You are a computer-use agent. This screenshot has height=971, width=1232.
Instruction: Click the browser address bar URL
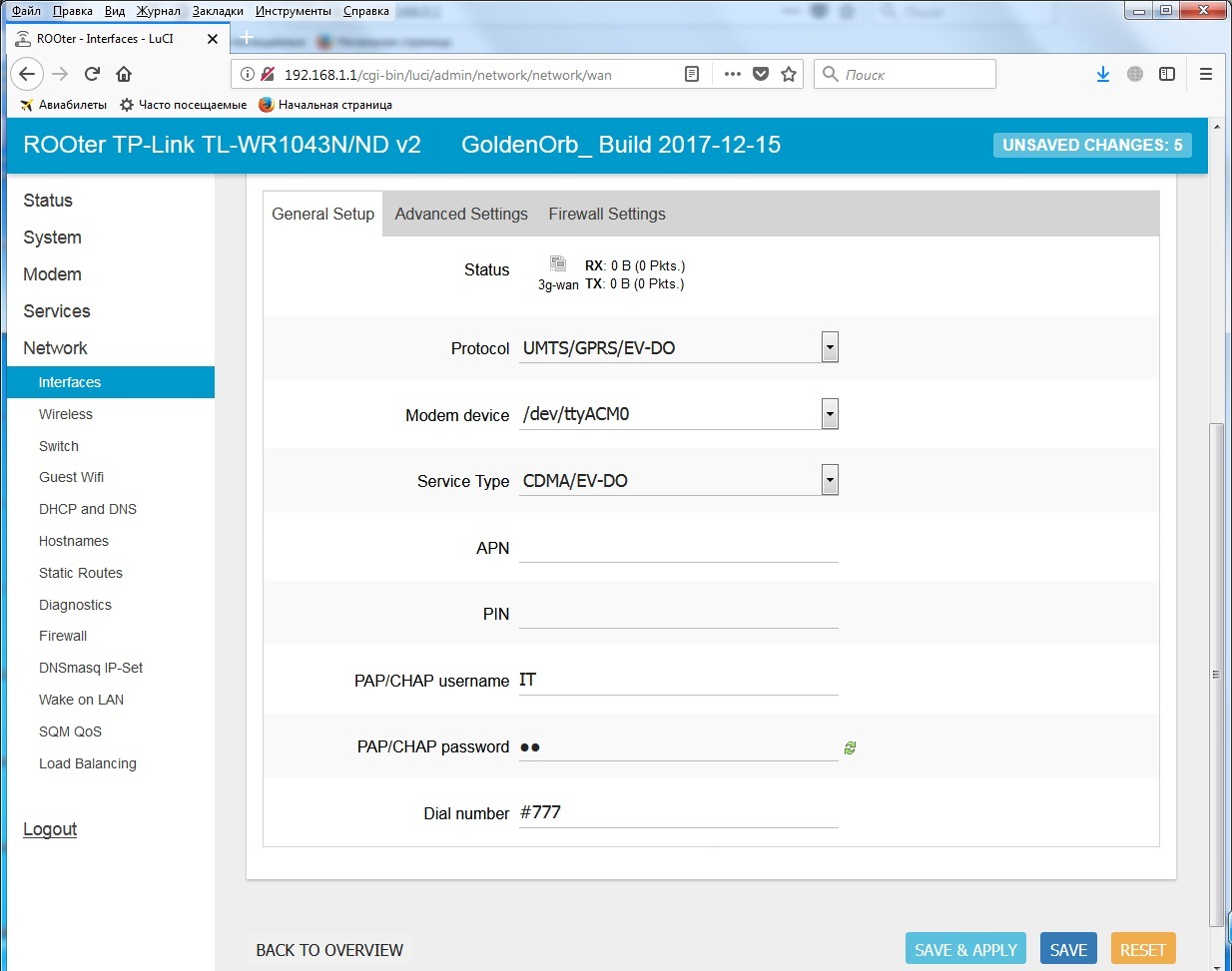[x=447, y=75]
